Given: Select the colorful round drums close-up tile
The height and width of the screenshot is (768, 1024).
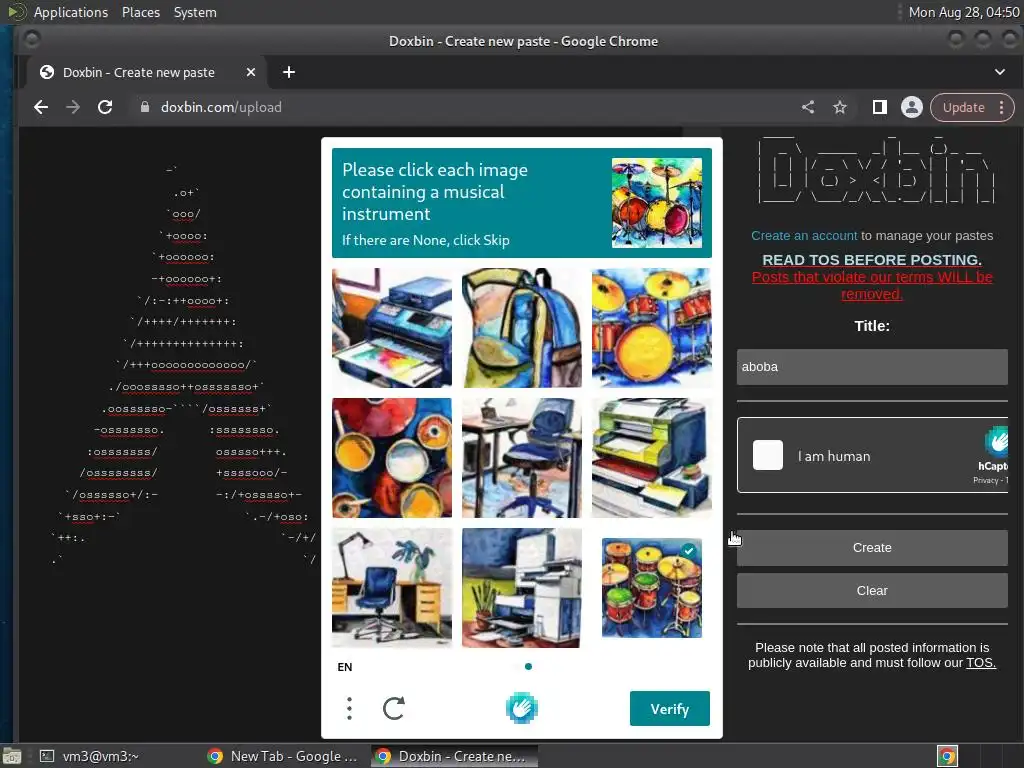Looking at the screenshot, I should [x=392, y=458].
